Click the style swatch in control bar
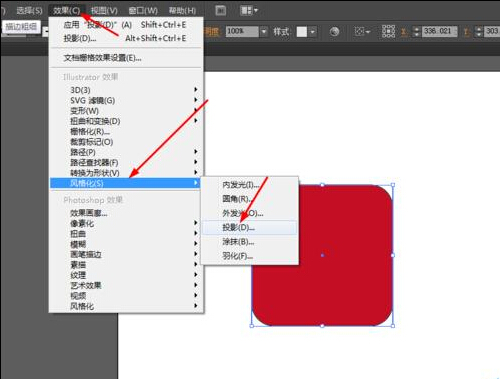Screen dimensions: 500x379 point(302,32)
